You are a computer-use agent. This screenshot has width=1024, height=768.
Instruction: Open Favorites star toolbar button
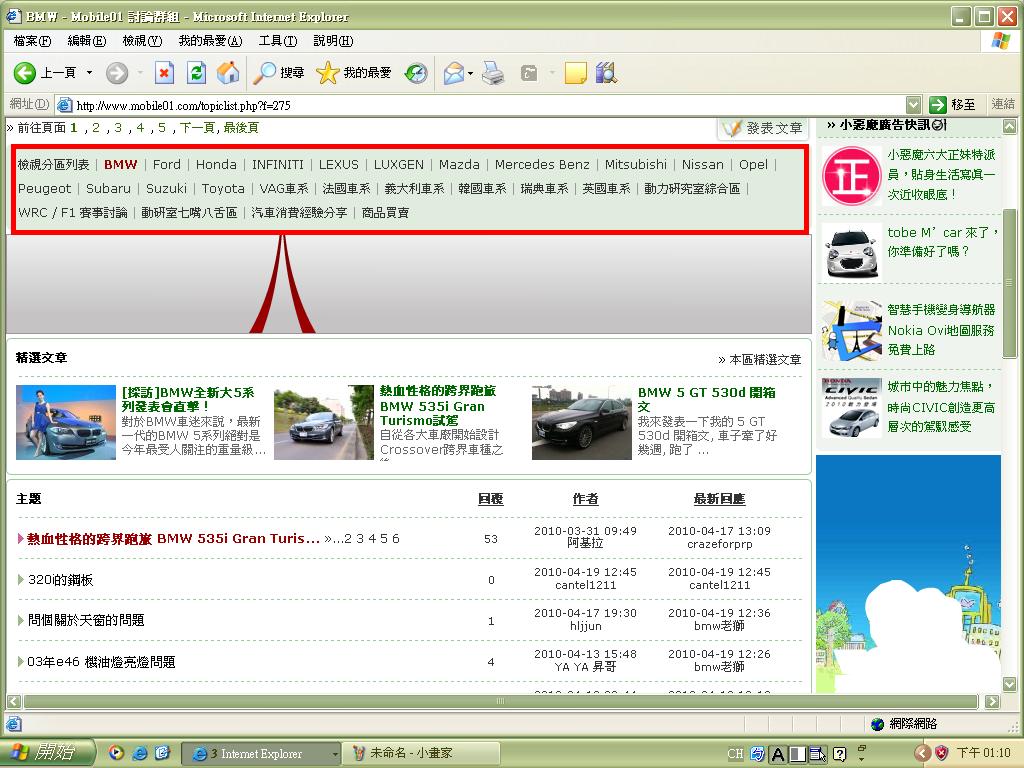(x=353, y=72)
